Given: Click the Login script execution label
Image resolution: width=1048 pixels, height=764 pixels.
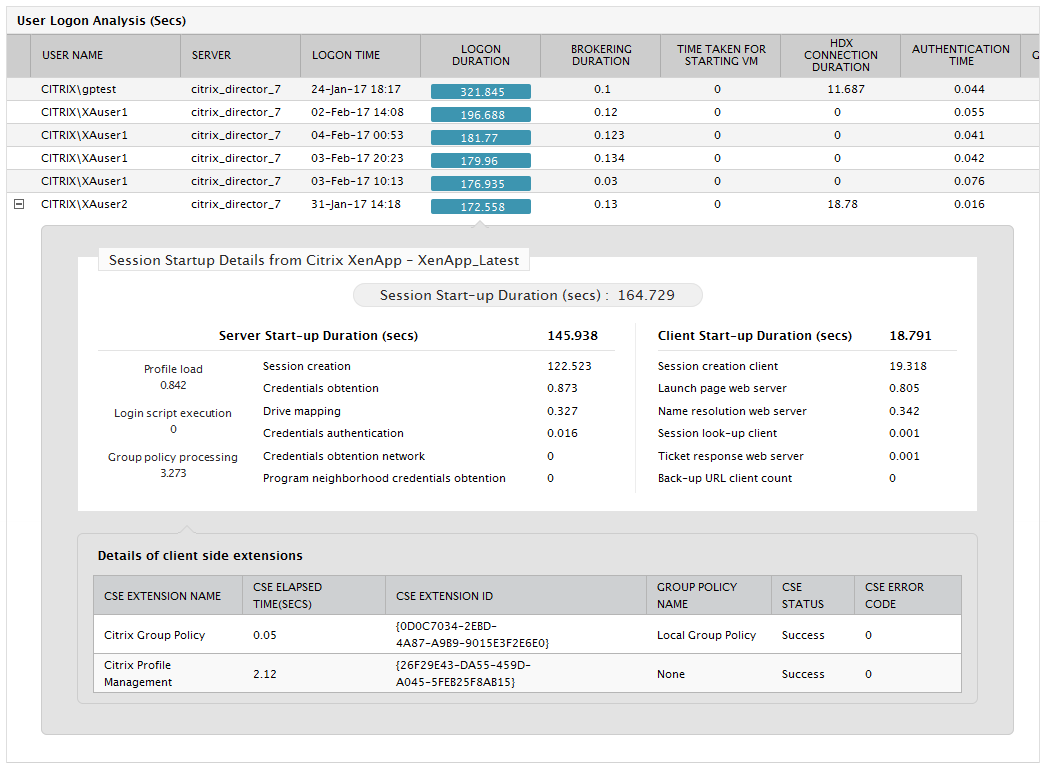Looking at the screenshot, I should [x=173, y=413].
